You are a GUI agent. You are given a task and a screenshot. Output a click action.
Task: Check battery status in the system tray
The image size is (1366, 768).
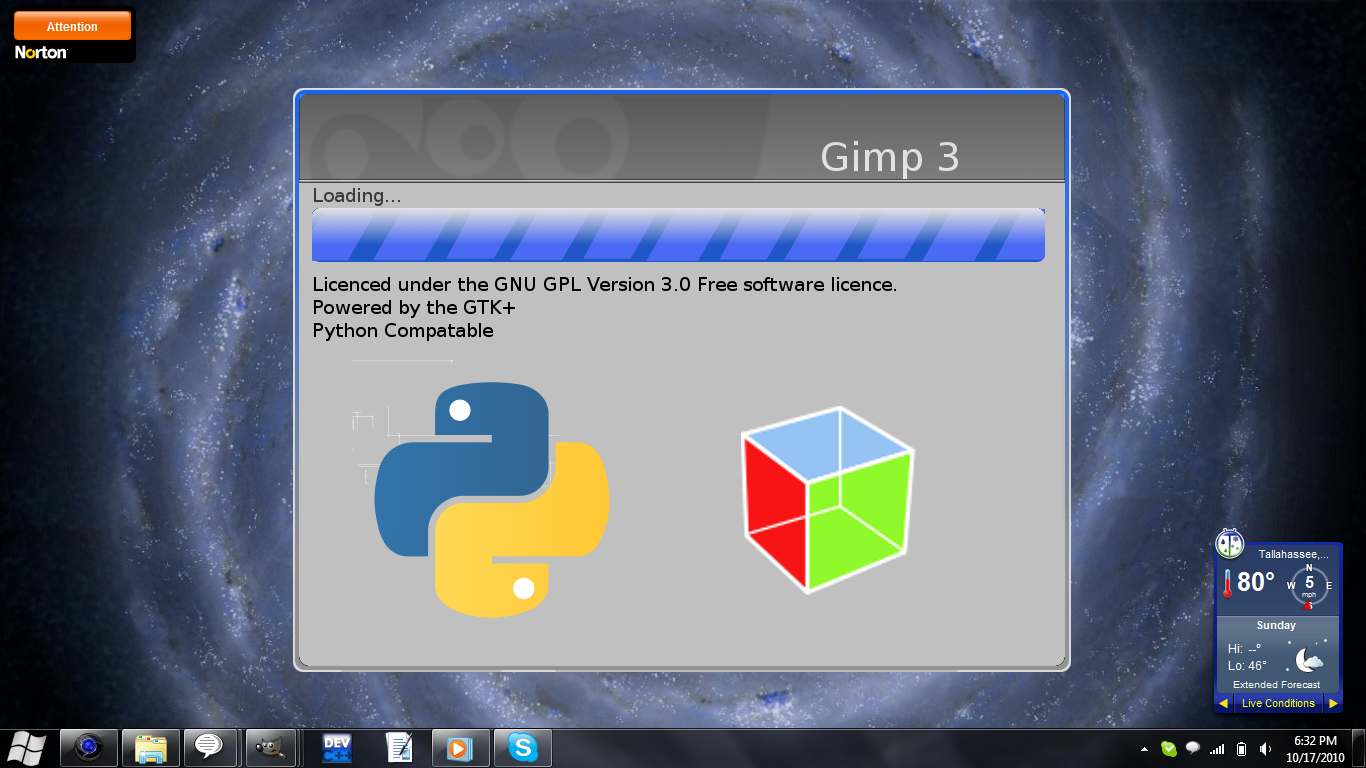[x=1240, y=747]
